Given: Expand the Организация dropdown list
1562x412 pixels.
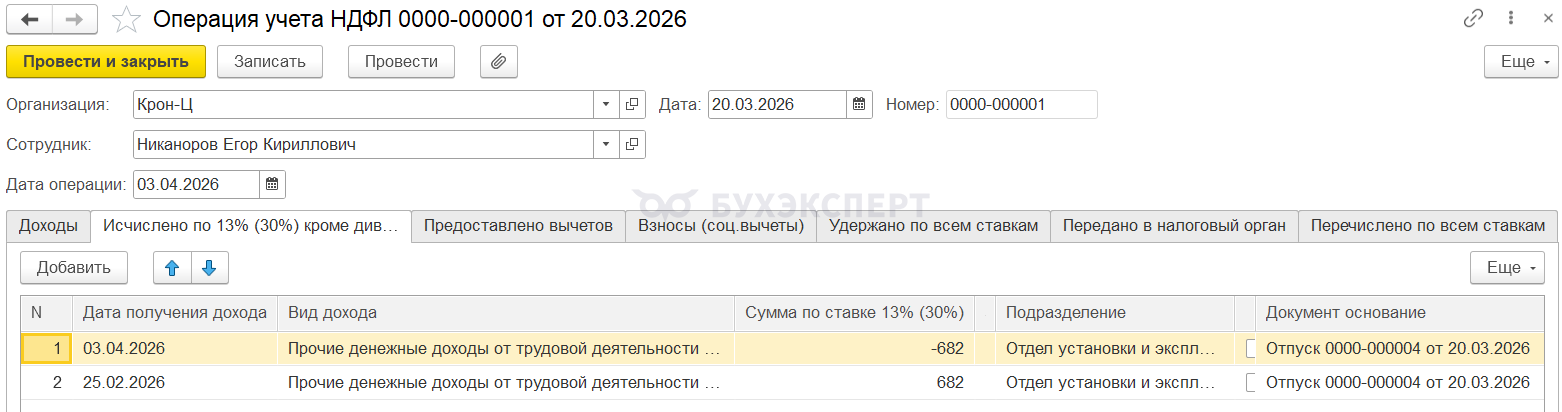Looking at the screenshot, I should [x=606, y=104].
